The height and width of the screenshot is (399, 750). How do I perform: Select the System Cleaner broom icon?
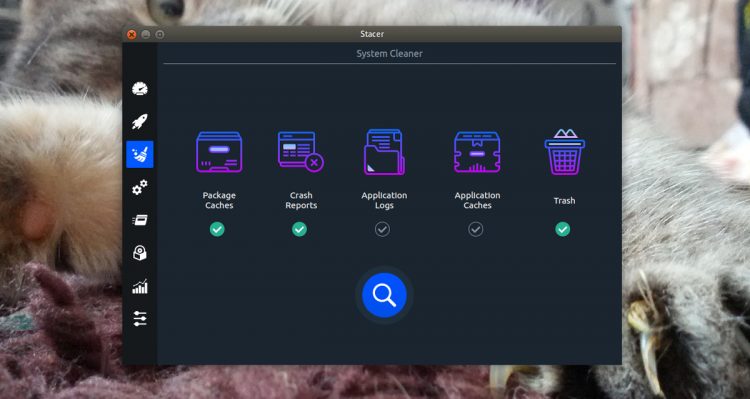140,154
